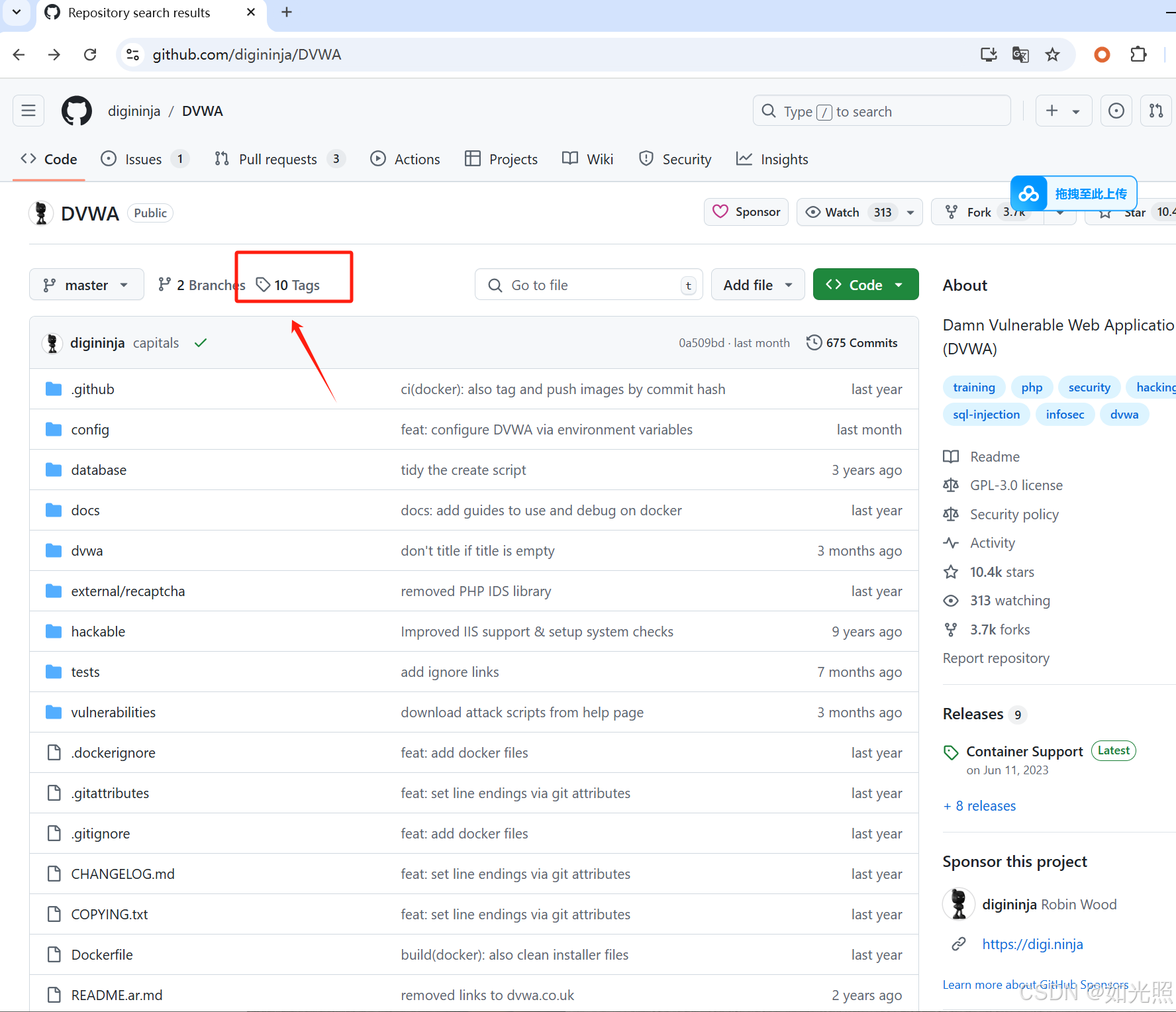Click the sql-injection topic tag
Viewport: 1176px width, 1012px height.
986,415
